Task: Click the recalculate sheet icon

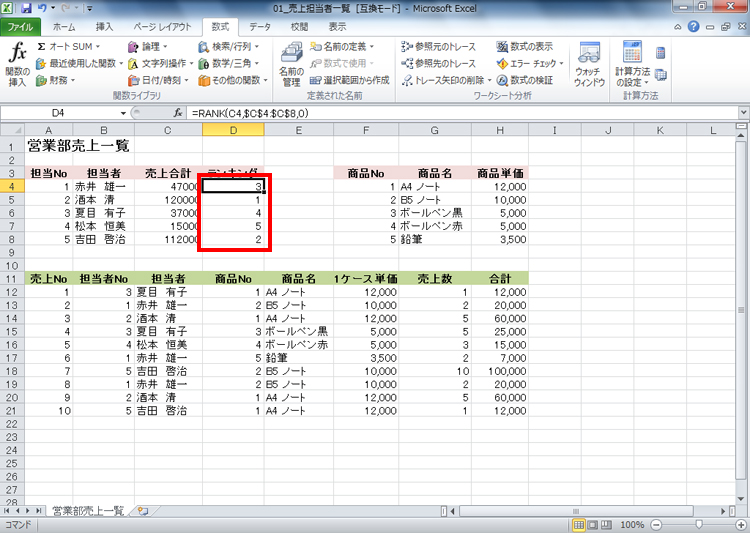Action: click(x=661, y=74)
